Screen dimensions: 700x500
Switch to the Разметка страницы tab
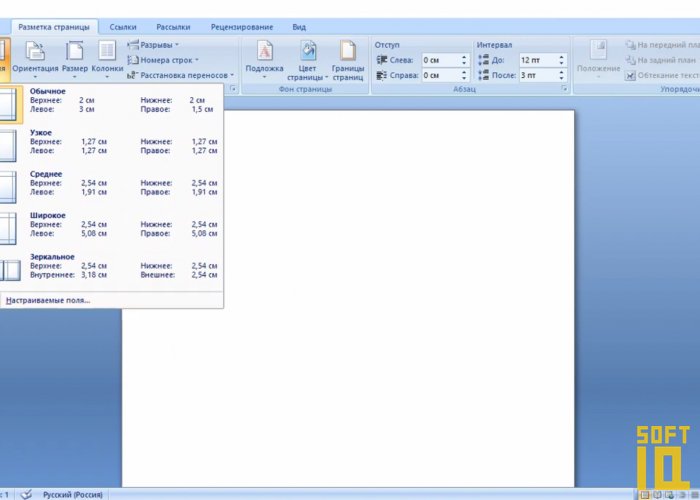point(54,27)
